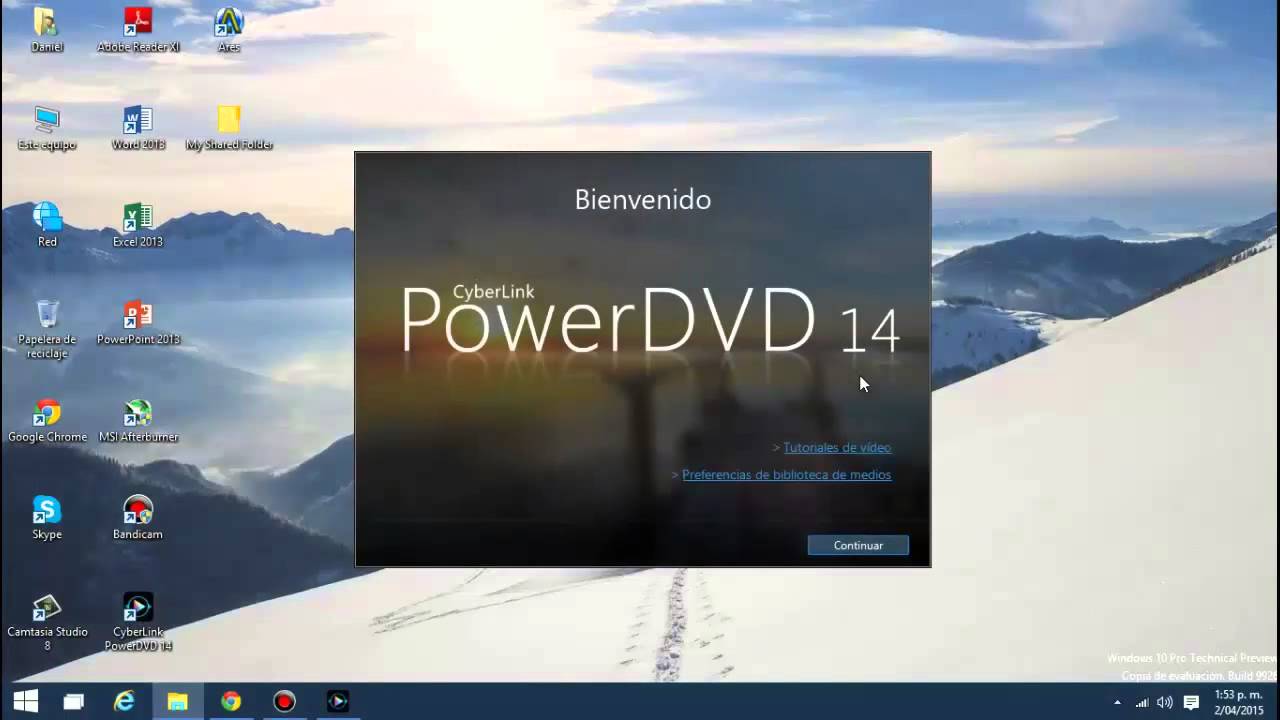Screen dimensions: 1280x720
Task: Show hidden system tray icons
Action: coord(1117,702)
